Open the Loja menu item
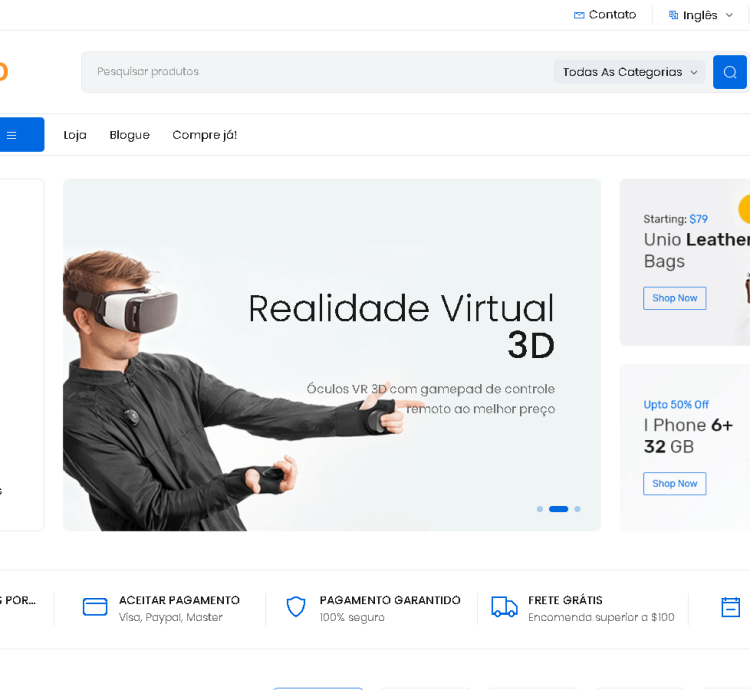Image resolution: width=750 pixels, height=690 pixels. [75, 135]
